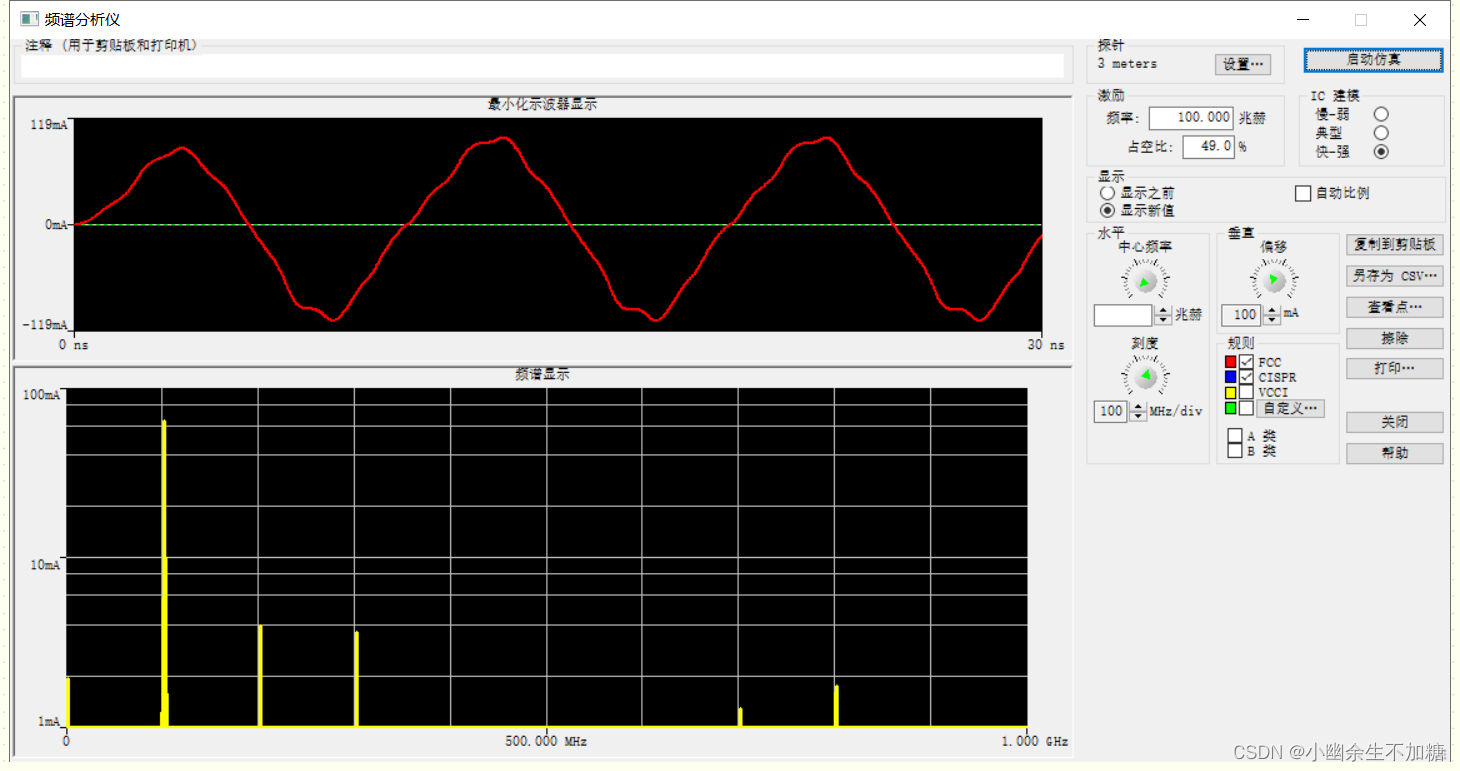
Task: Select the 典型 IC model radio button
Action: [1381, 133]
